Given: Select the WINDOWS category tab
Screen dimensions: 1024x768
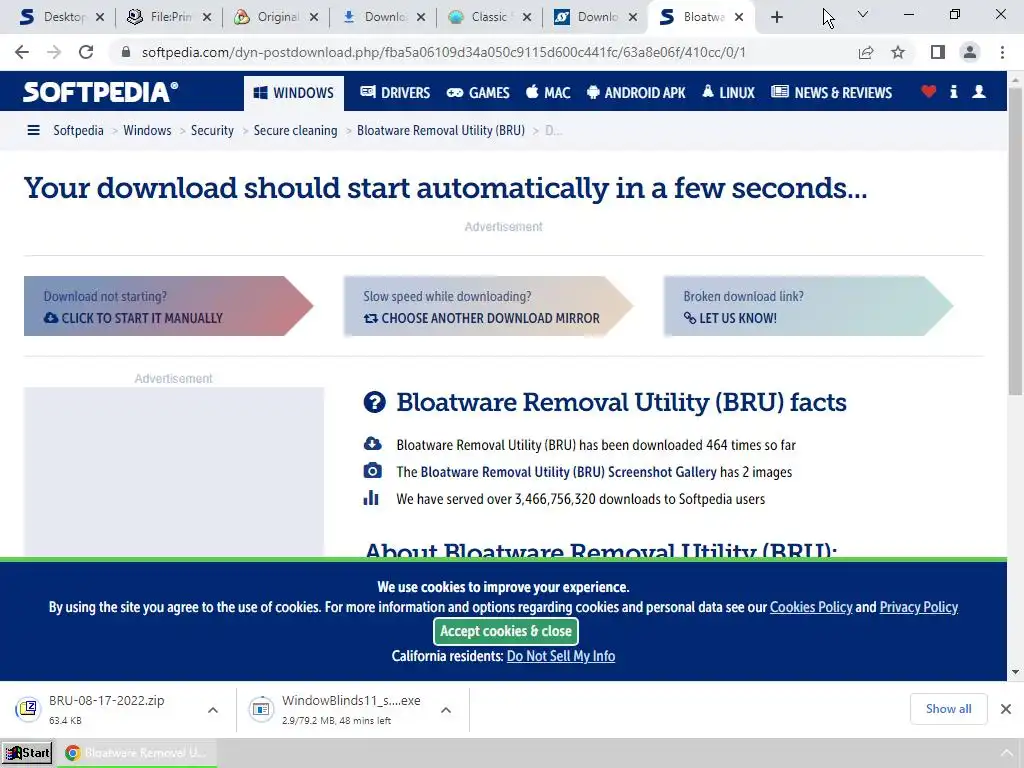Looking at the screenshot, I should click(293, 93).
